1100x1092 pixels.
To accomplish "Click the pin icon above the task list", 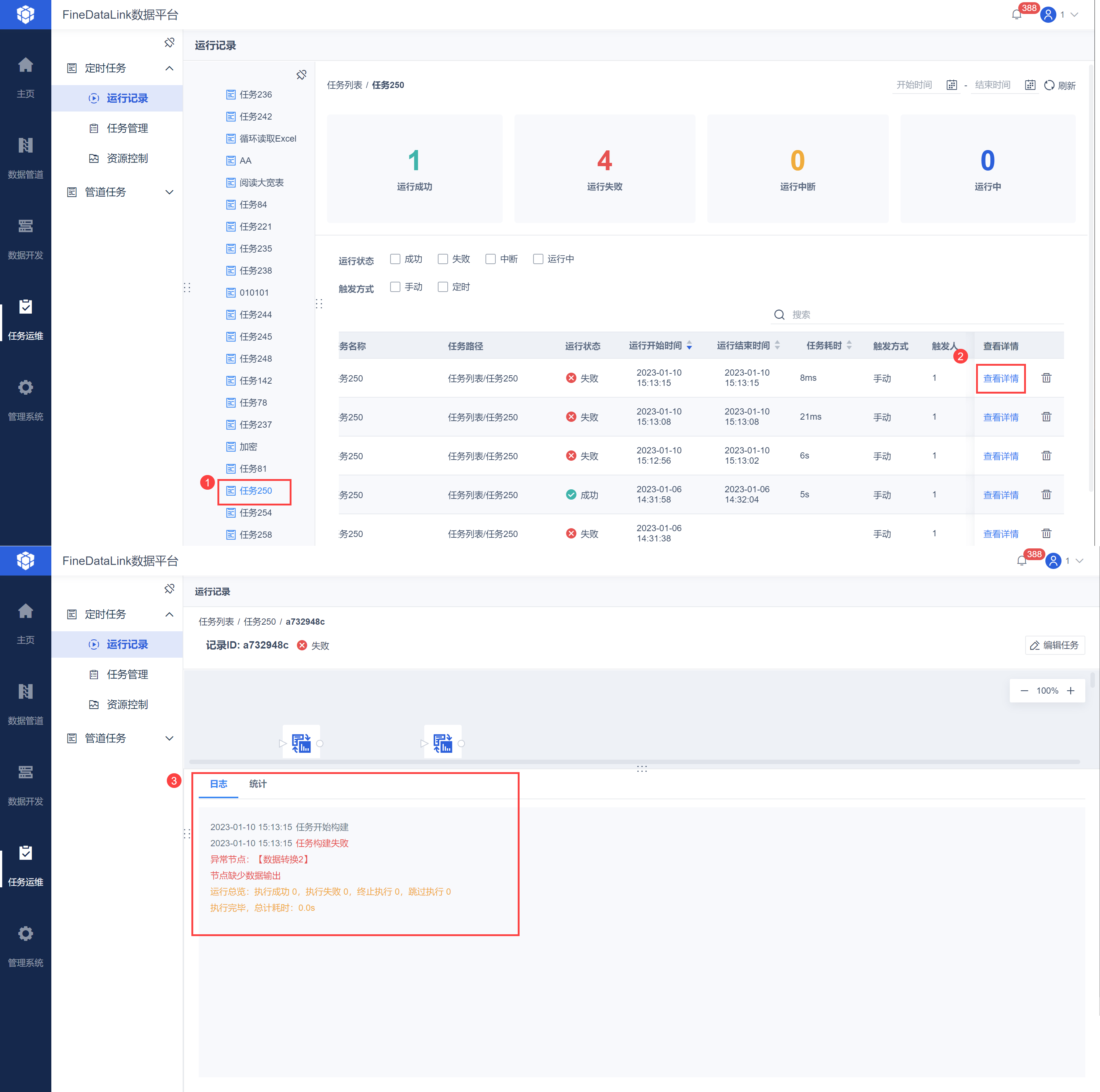I will tap(301, 74).
